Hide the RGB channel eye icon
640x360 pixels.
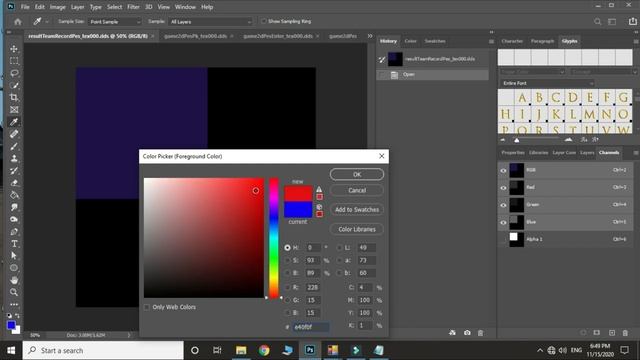point(503,171)
